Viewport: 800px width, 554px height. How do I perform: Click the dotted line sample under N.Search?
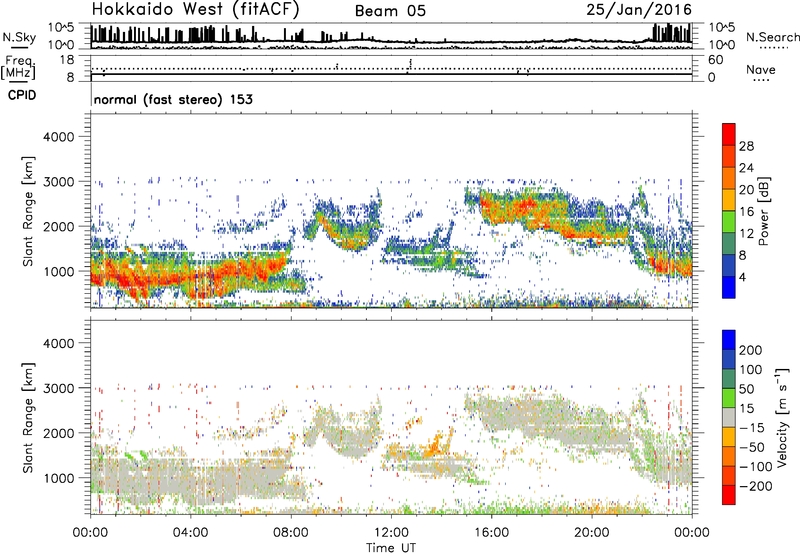(774, 47)
